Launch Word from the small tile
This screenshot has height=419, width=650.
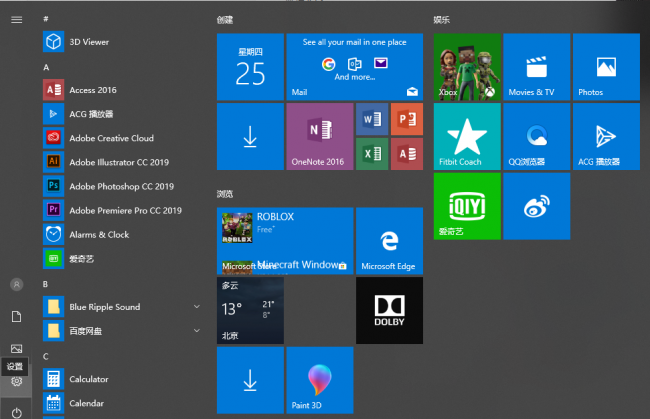pos(372,119)
